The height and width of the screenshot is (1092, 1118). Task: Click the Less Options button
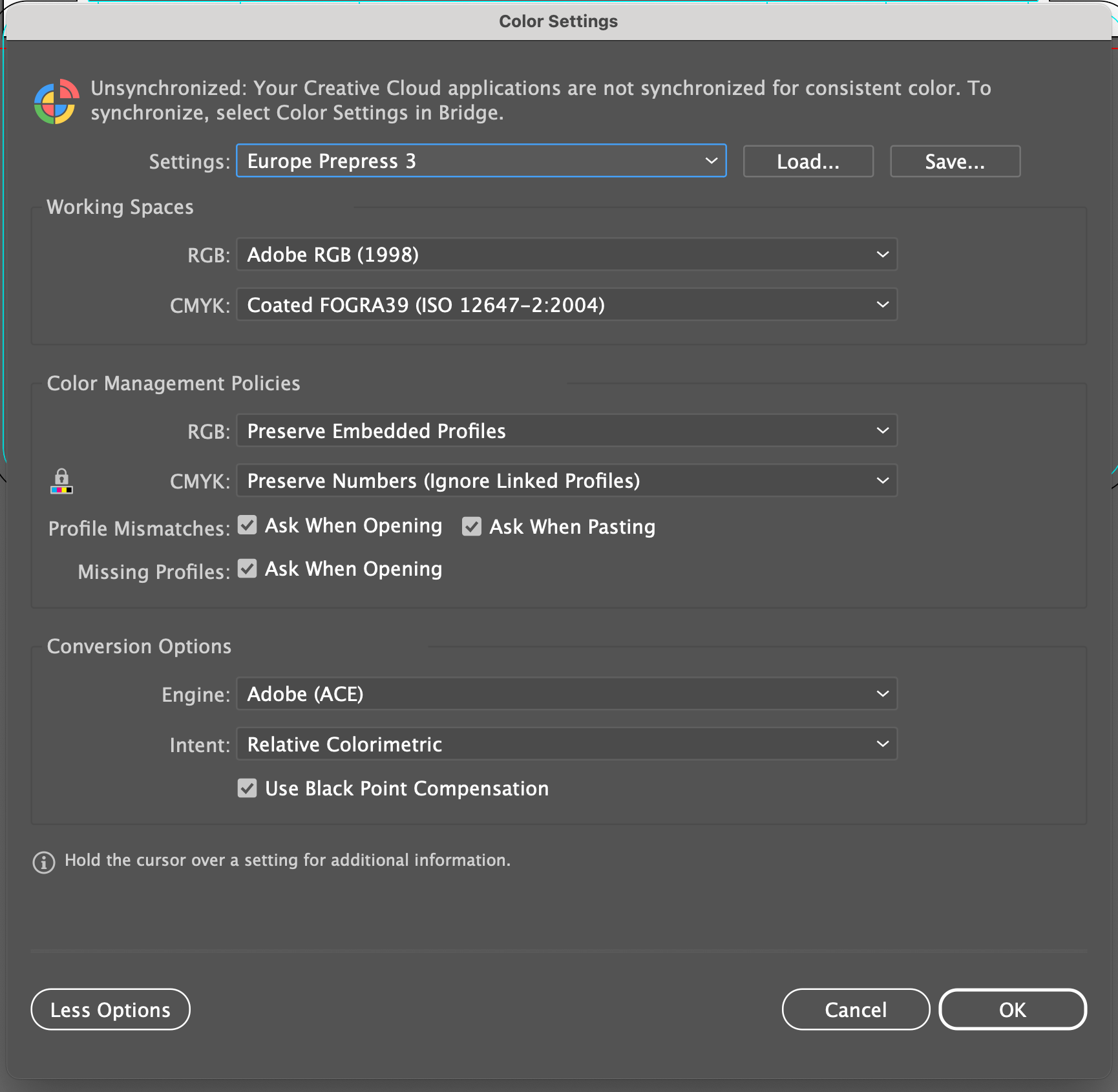[x=110, y=1009]
